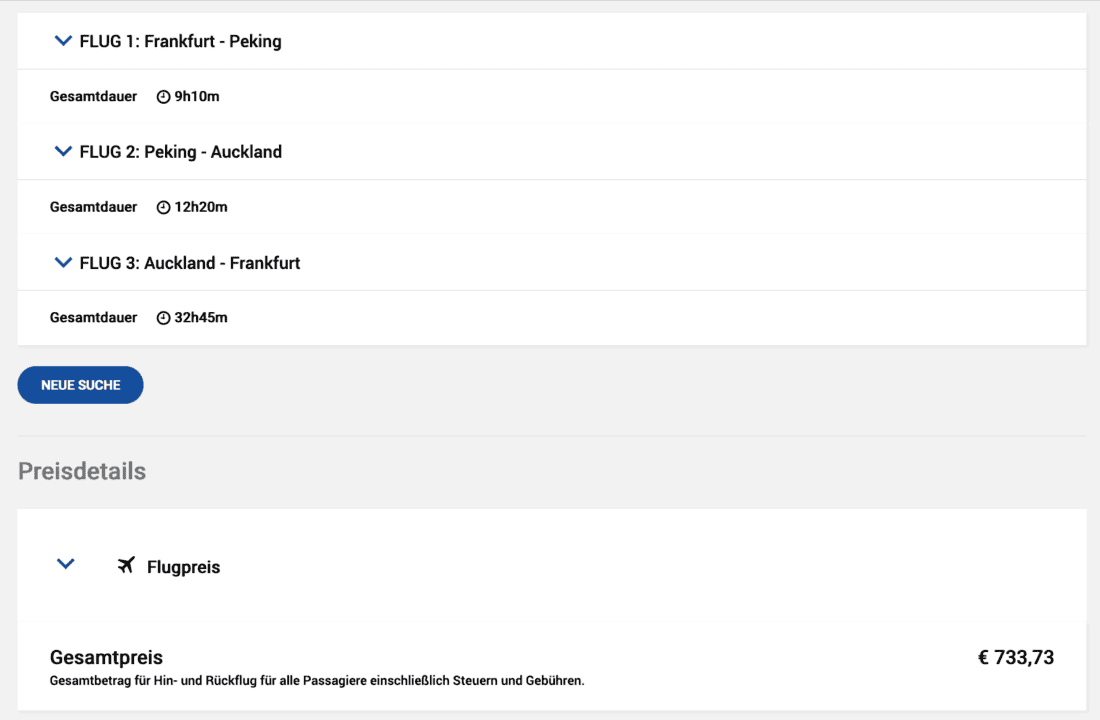Expand the FLUG 1 Frankfurt - Peking chevron

point(63,41)
